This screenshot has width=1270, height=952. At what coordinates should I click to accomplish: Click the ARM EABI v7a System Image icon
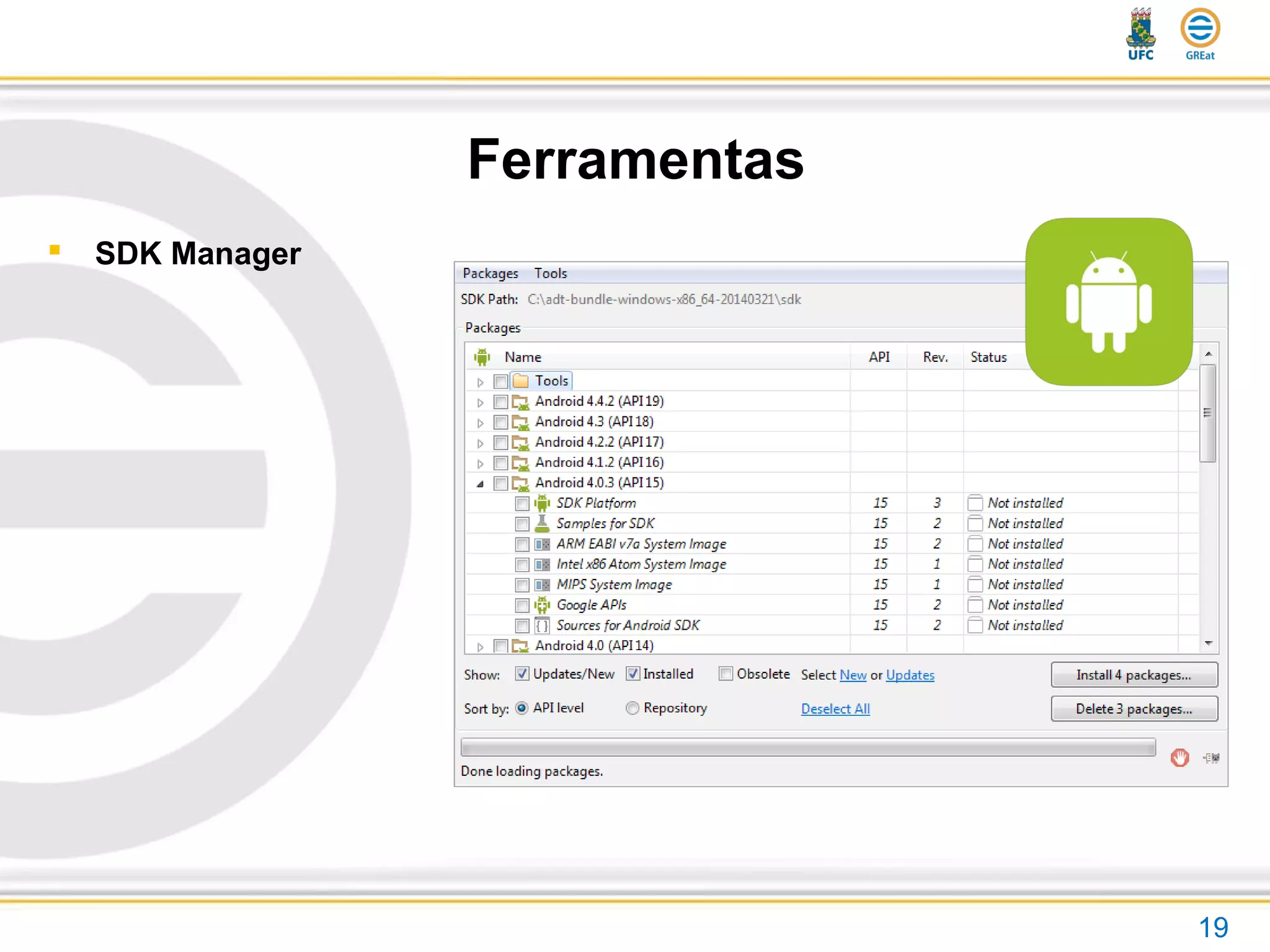tap(542, 544)
